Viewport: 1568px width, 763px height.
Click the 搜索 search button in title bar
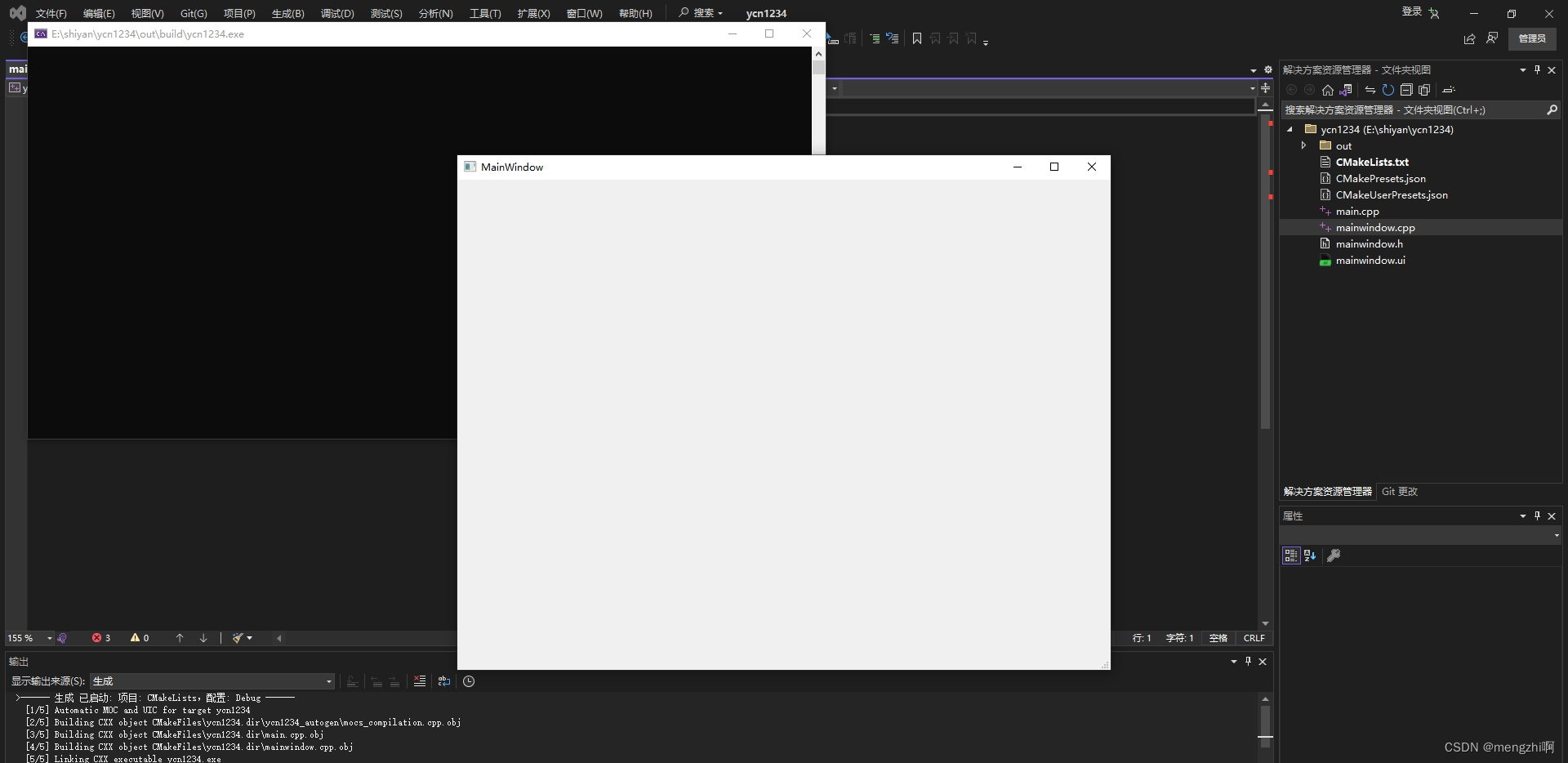point(701,13)
